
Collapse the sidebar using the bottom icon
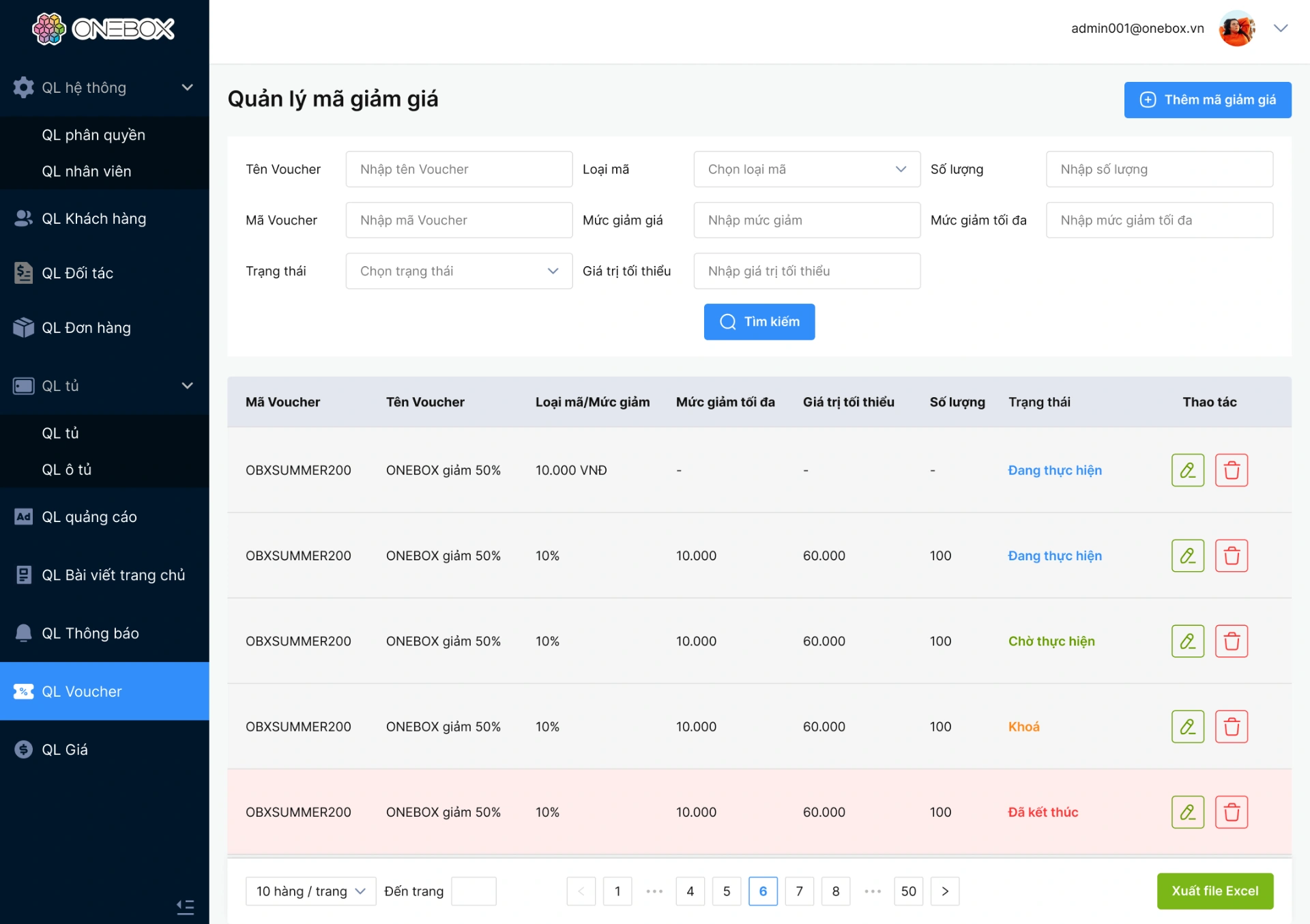[185, 906]
